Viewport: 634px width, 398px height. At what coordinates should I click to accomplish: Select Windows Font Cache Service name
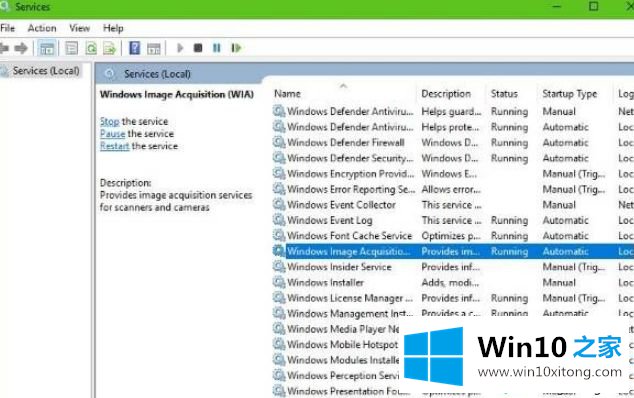click(x=349, y=235)
